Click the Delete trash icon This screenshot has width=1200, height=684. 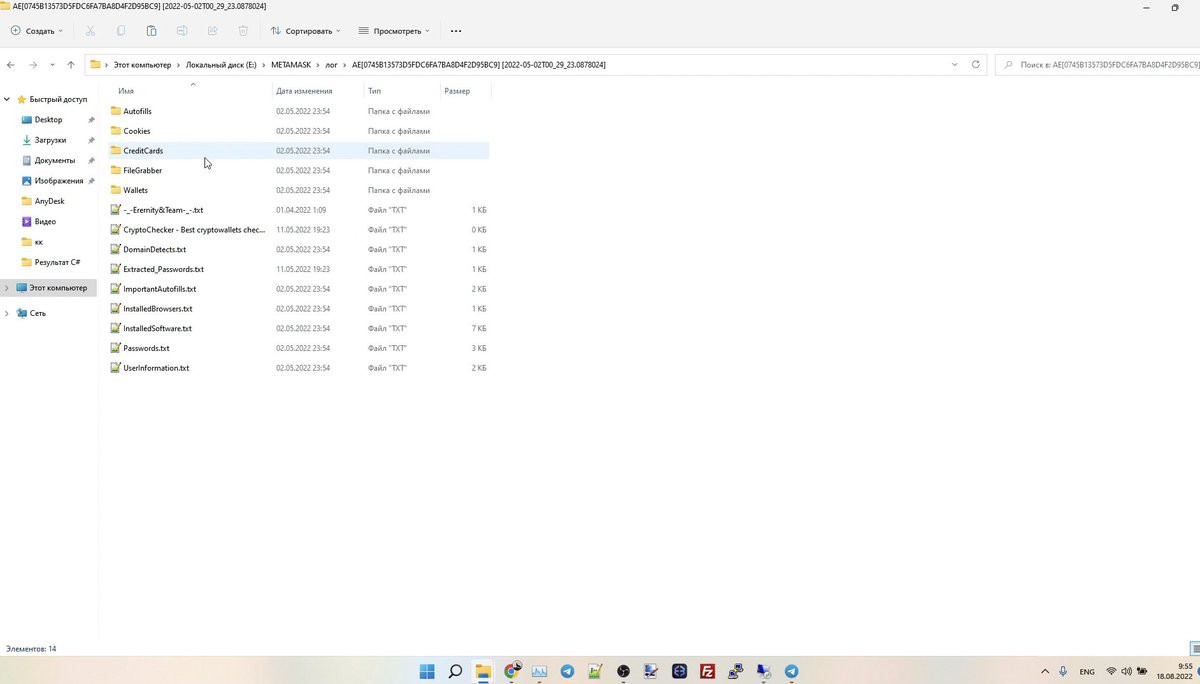242,31
